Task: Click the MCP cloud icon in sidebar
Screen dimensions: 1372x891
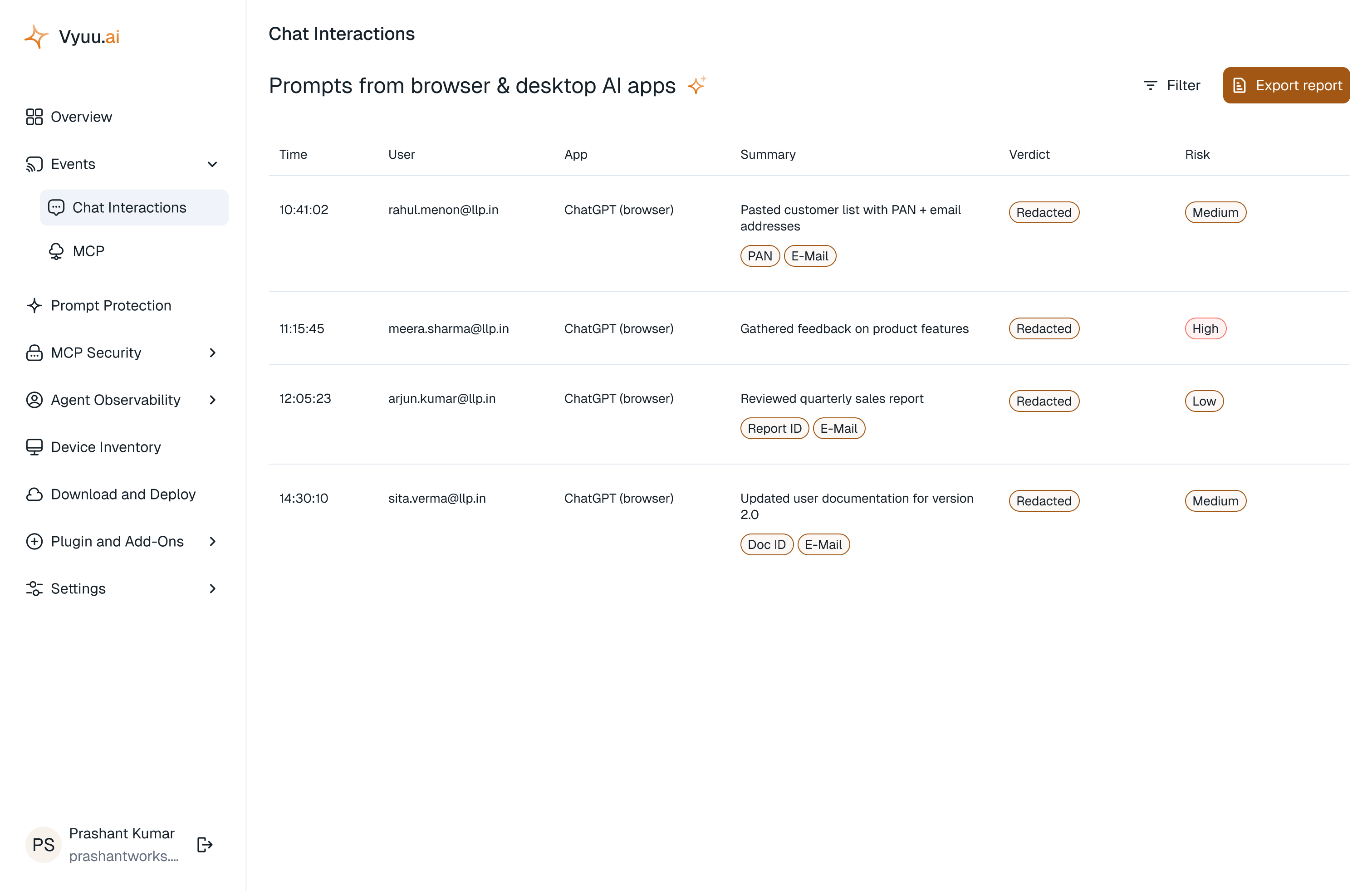Action: (56, 251)
